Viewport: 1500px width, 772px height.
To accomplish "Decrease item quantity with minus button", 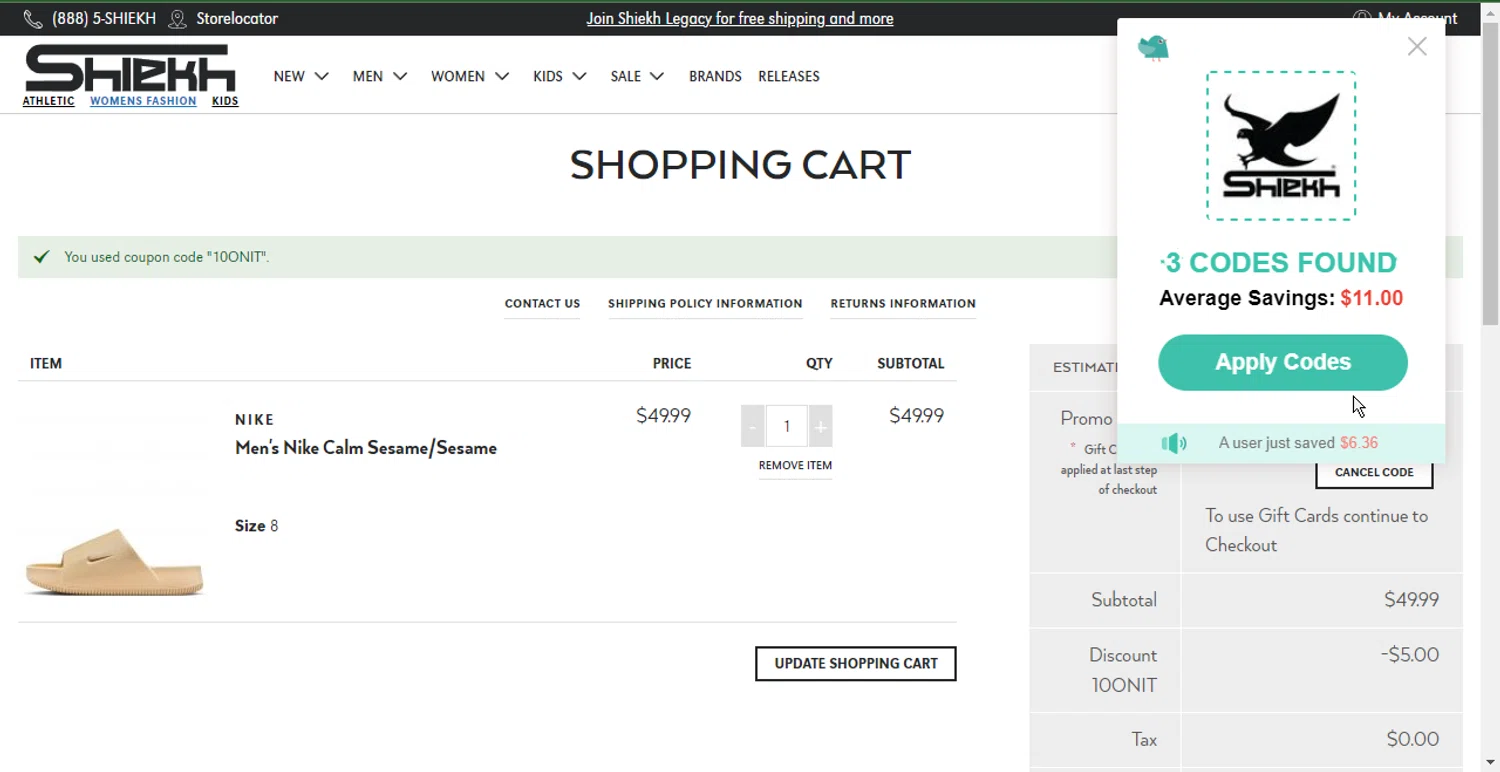I will point(753,427).
